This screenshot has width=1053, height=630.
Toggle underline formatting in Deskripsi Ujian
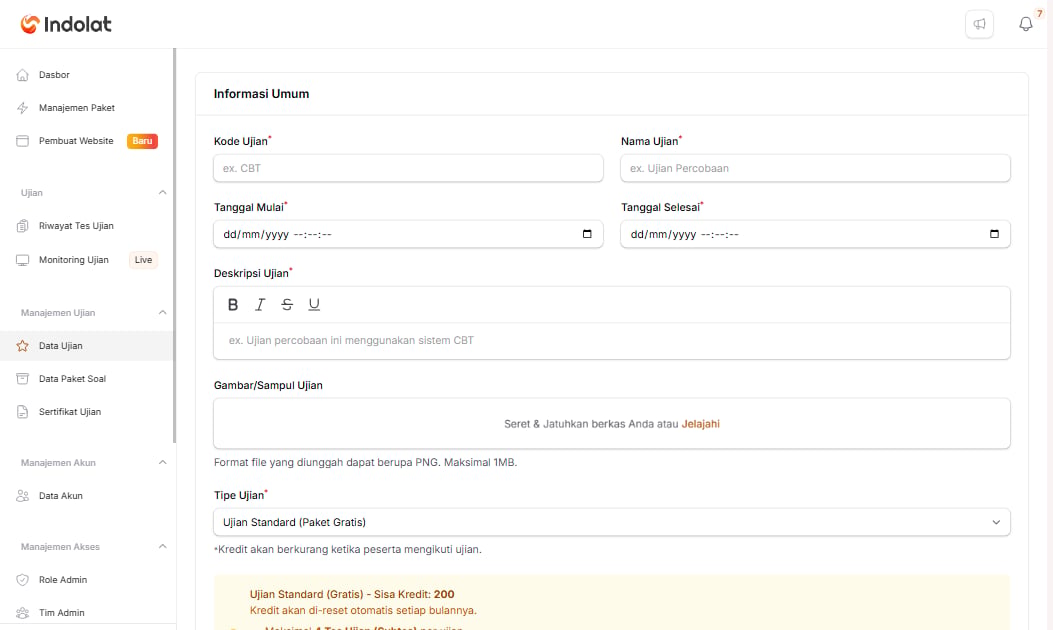click(x=314, y=305)
